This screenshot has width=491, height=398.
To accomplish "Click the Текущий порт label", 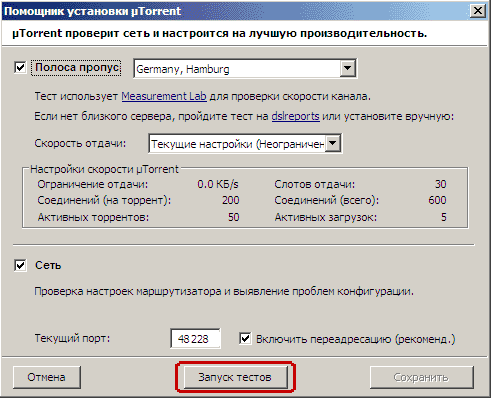I will 72,338.
